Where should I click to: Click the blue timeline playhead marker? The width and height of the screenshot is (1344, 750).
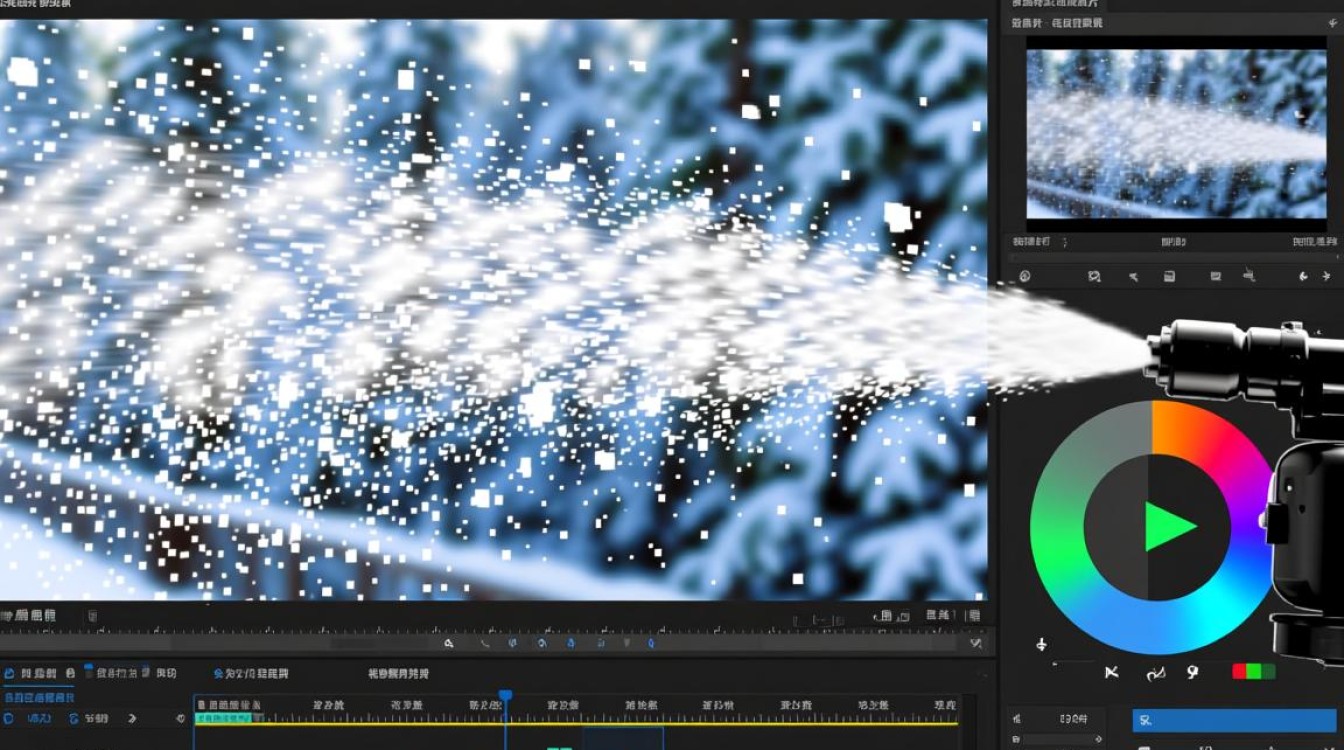tap(505, 695)
